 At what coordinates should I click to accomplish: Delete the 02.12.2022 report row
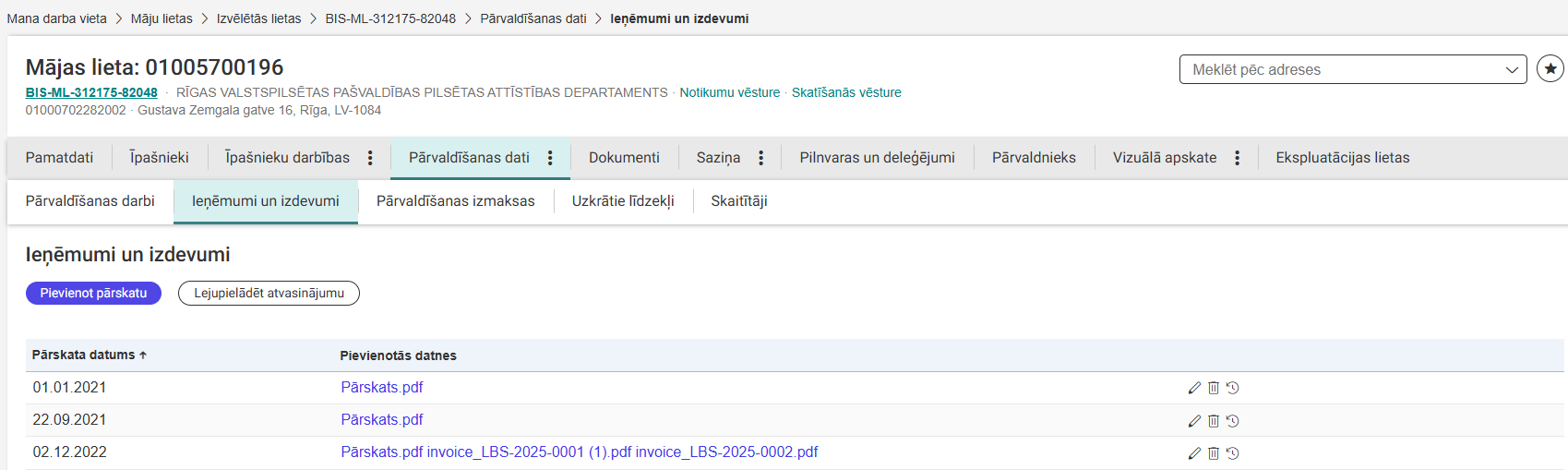coord(1214,453)
